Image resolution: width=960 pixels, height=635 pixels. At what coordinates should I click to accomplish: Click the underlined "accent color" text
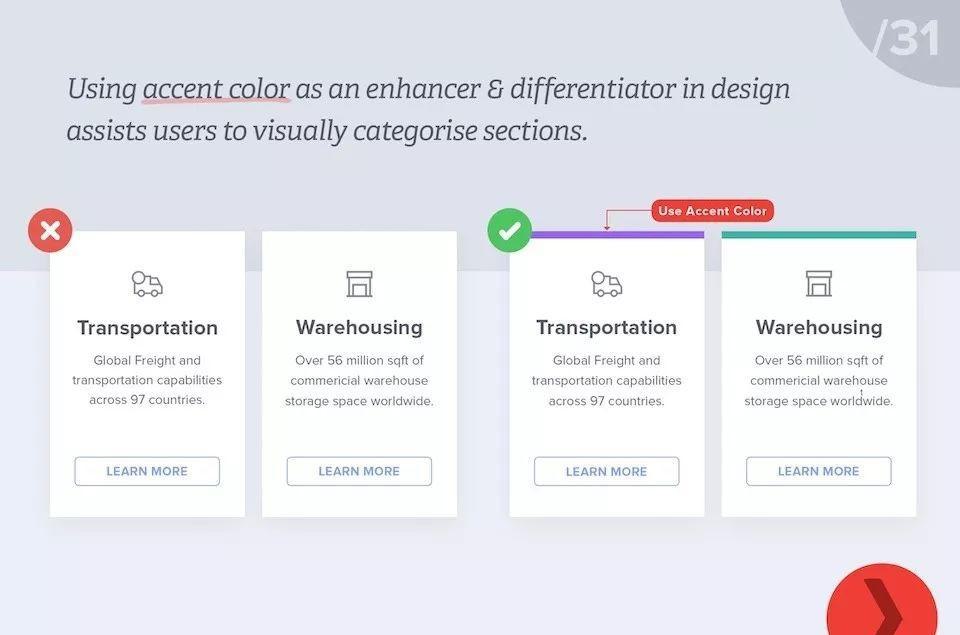216,89
